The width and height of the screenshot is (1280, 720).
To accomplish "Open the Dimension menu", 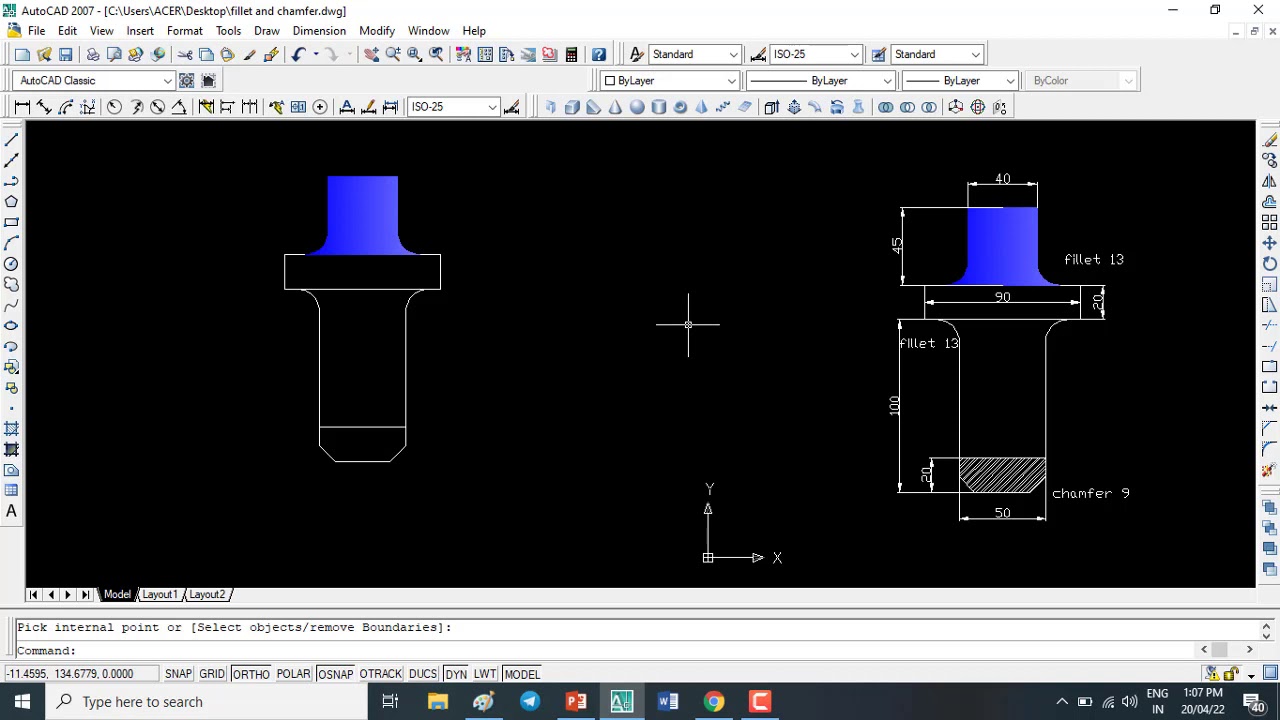I will (x=319, y=30).
